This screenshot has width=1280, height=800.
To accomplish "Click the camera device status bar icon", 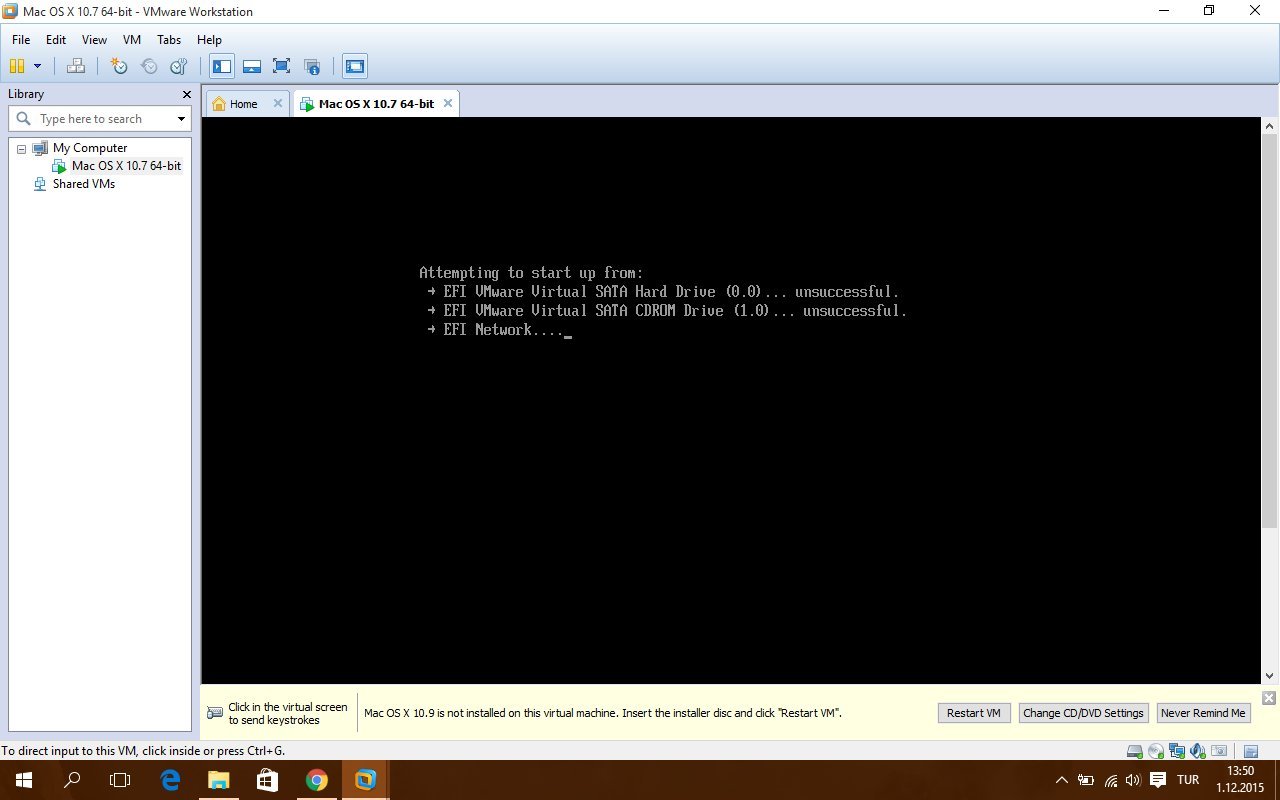I will point(1219,751).
